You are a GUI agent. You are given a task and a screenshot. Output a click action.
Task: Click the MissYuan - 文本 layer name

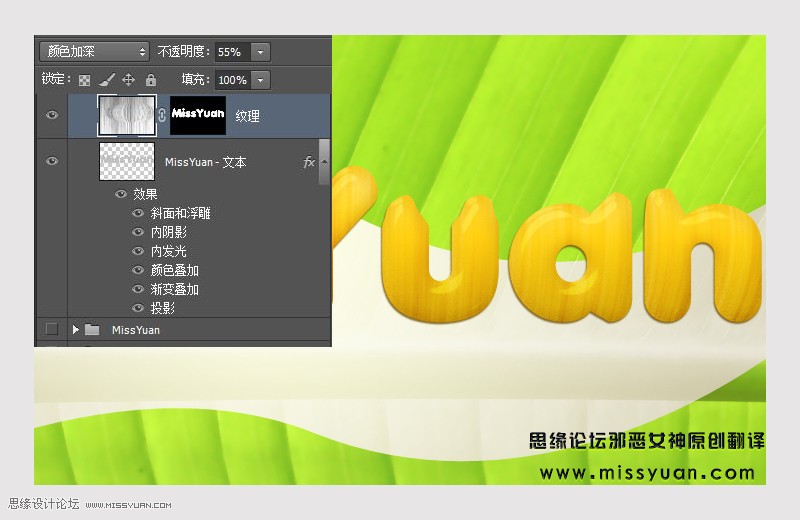pyautogui.click(x=206, y=162)
